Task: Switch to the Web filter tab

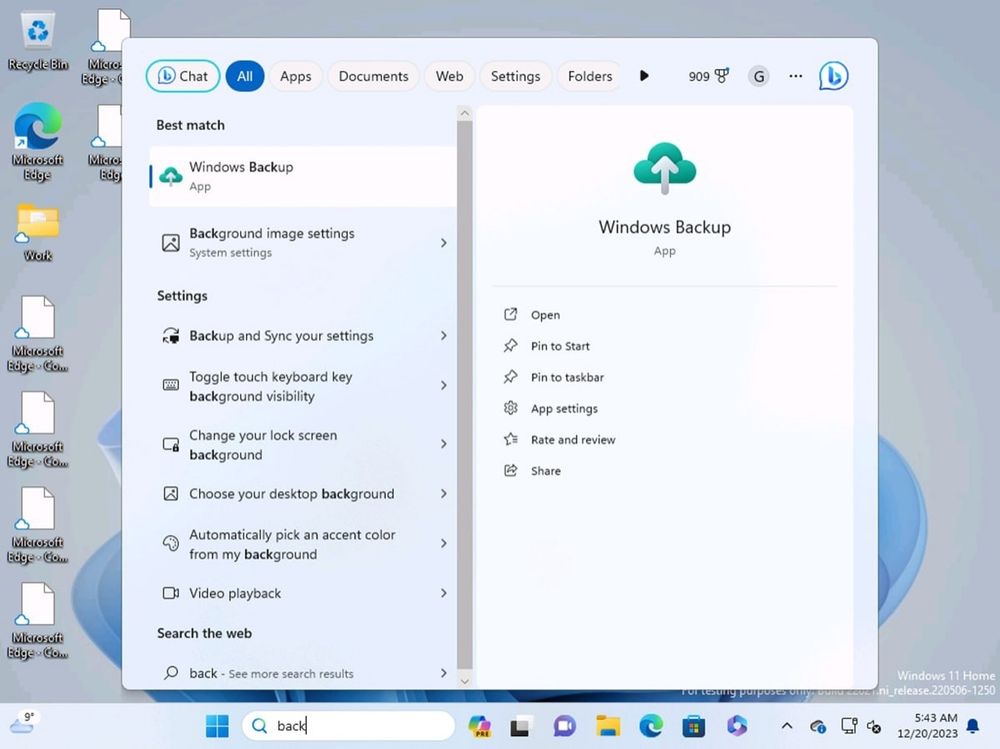Action: point(449,77)
